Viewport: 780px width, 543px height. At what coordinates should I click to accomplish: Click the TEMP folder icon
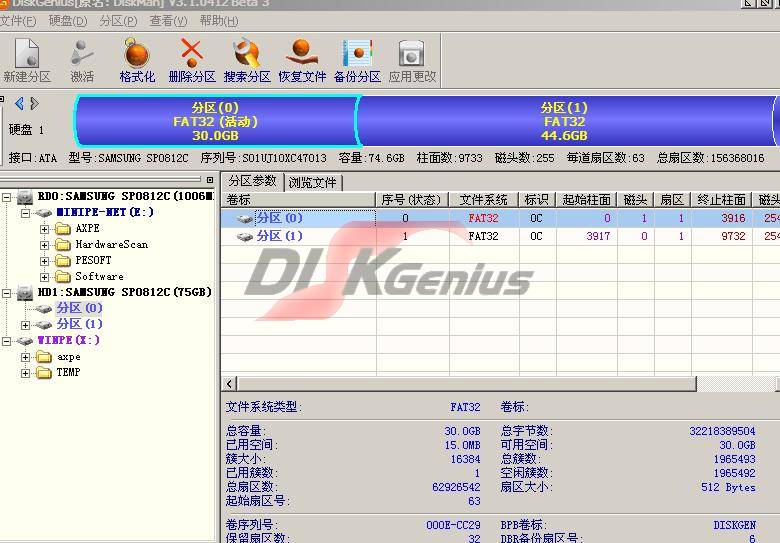[44, 372]
